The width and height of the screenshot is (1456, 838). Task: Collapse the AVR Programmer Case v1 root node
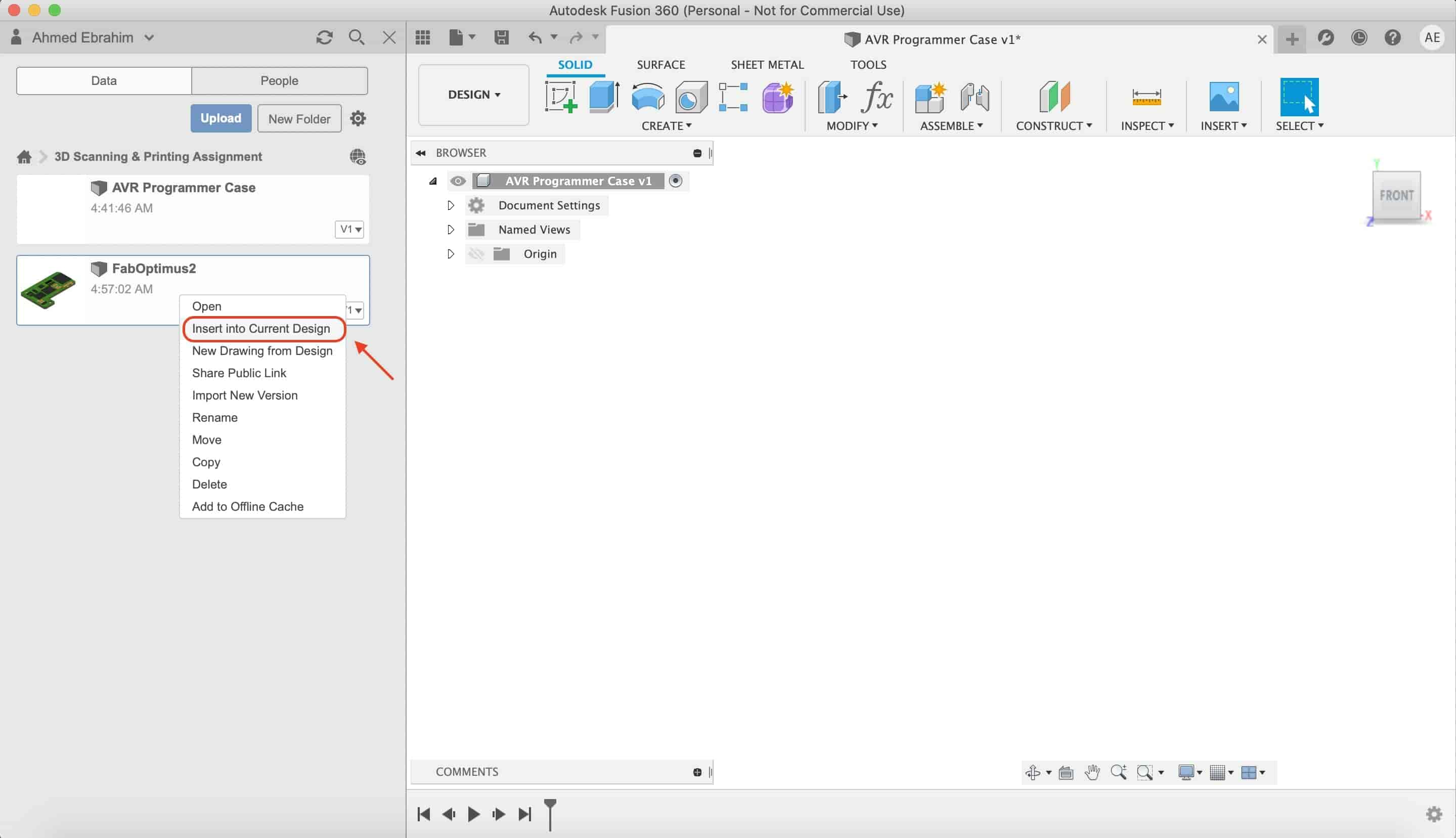(x=433, y=181)
